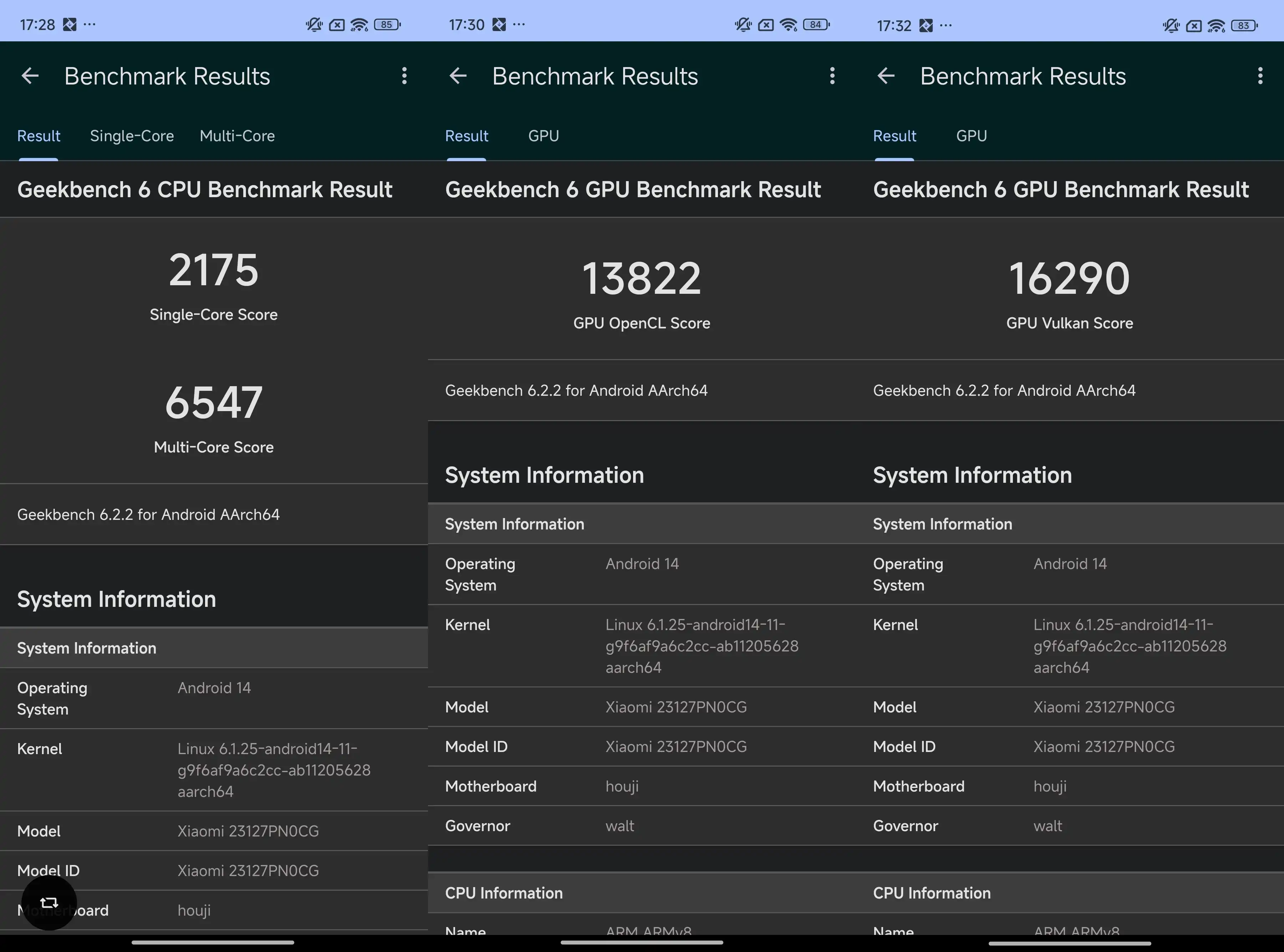Tap Model ID value on OpenCL screen
1284x952 pixels.
click(676, 747)
